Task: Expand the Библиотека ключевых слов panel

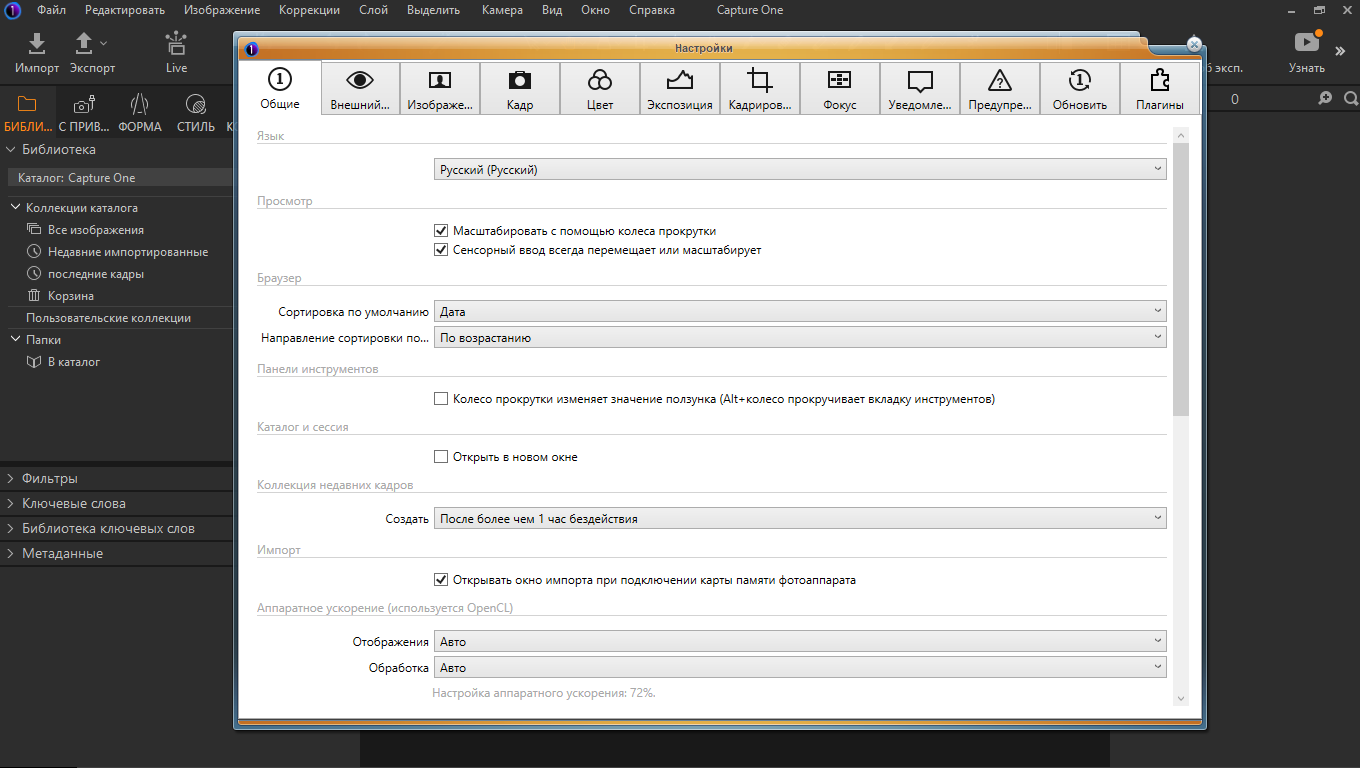Action: tap(11, 529)
